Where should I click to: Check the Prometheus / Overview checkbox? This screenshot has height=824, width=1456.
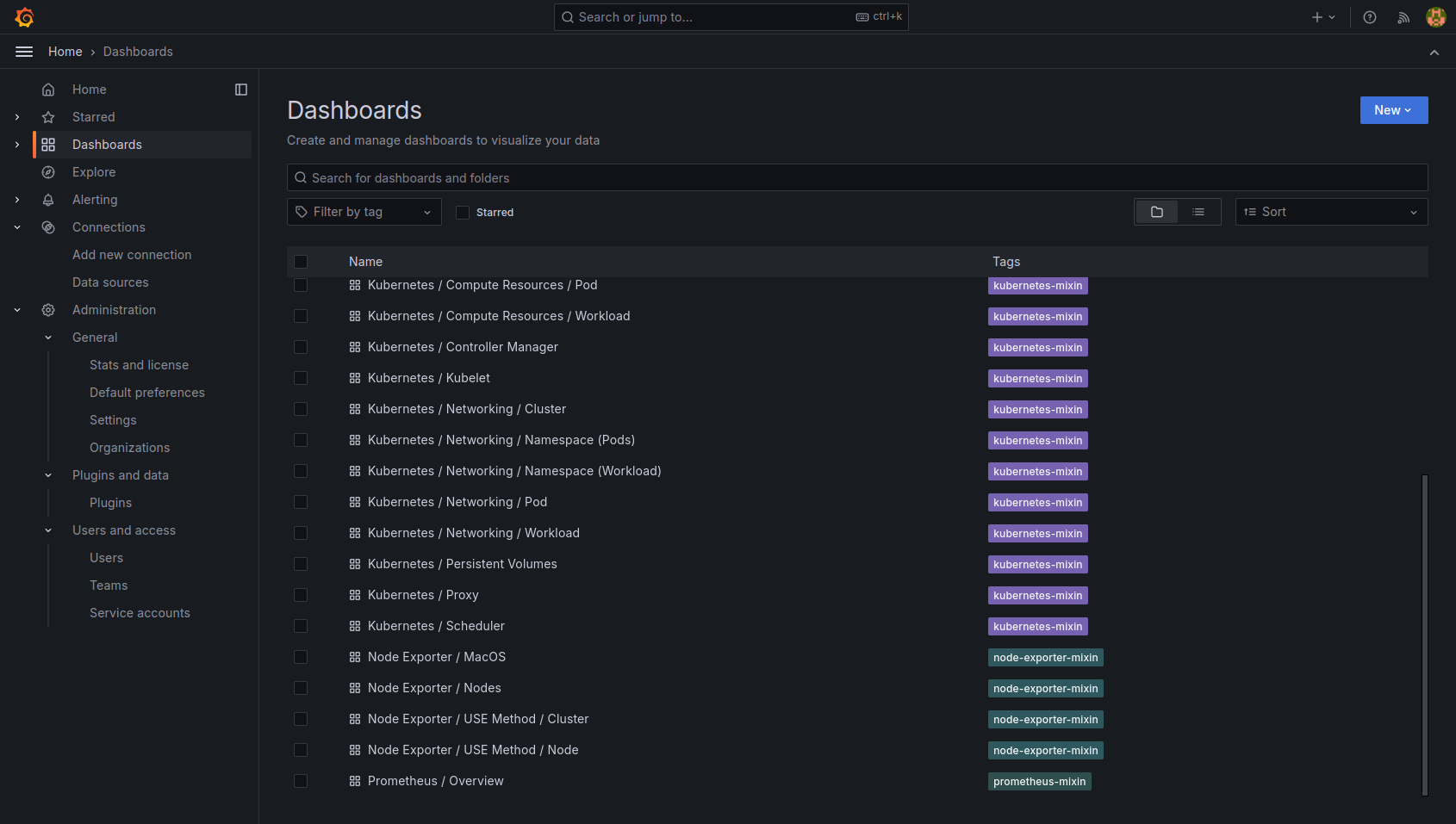301,781
